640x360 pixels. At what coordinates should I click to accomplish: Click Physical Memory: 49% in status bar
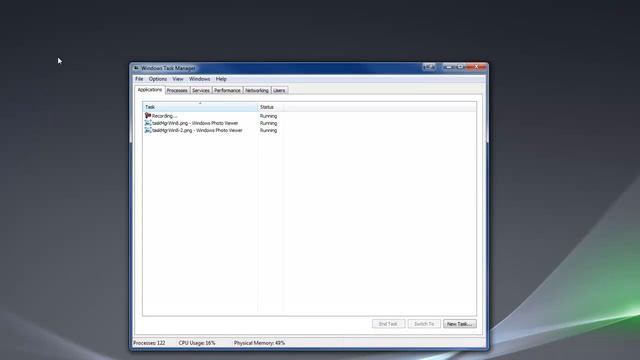pos(260,343)
